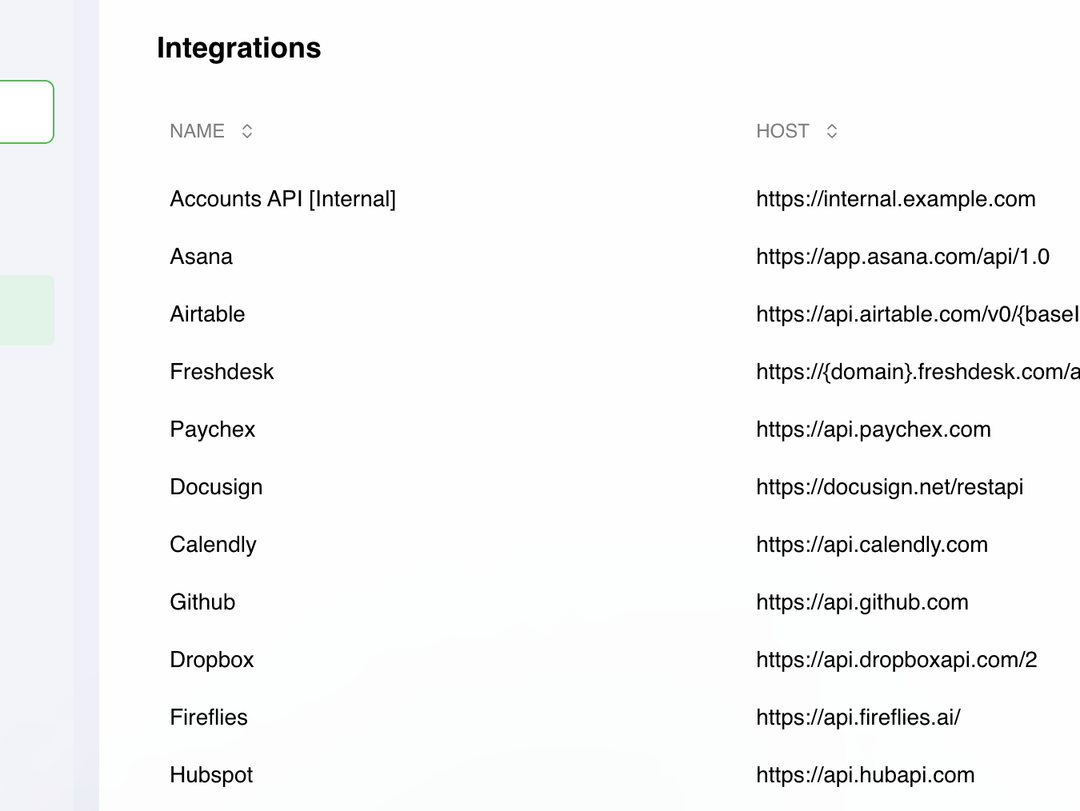The width and height of the screenshot is (1080, 811).
Task: Click the https://api.github.com host URL
Action: (862, 602)
